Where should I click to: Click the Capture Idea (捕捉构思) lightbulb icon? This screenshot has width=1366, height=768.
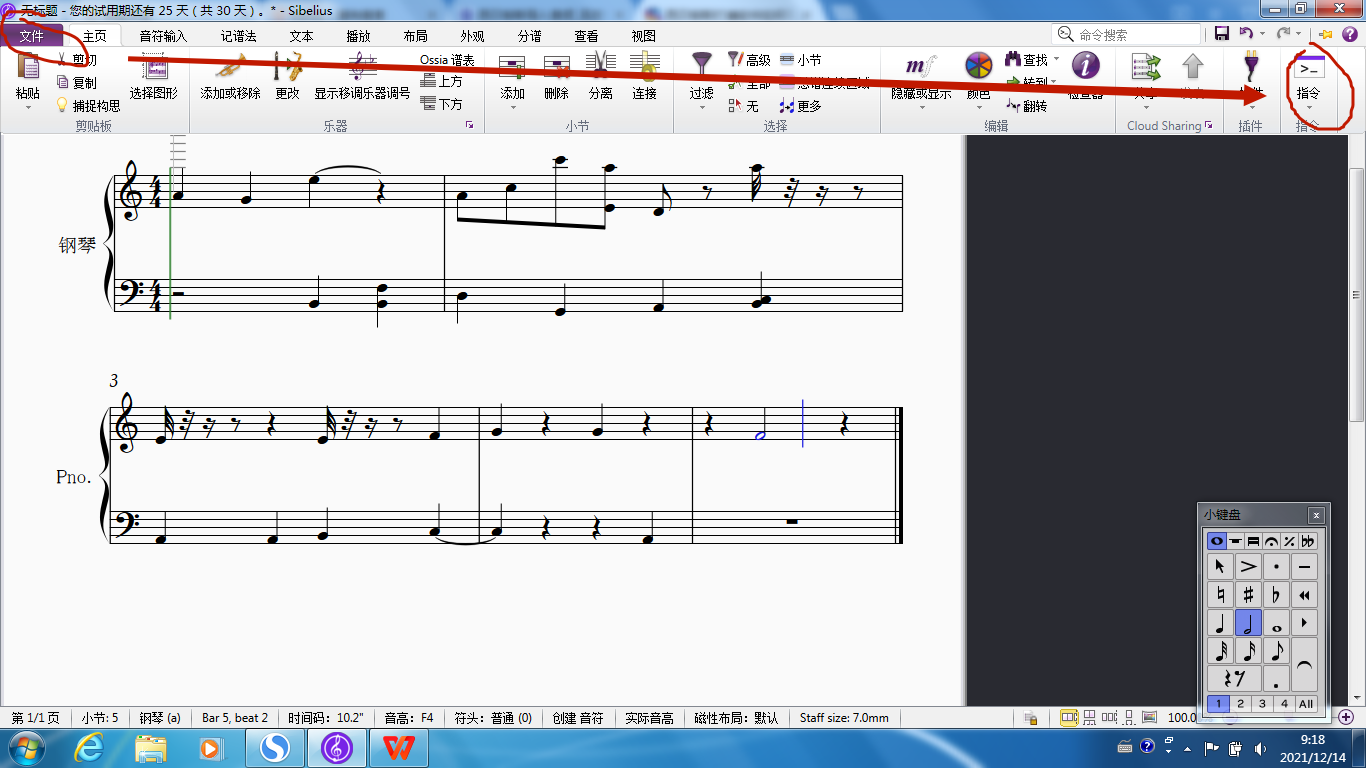tap(63, 105)
